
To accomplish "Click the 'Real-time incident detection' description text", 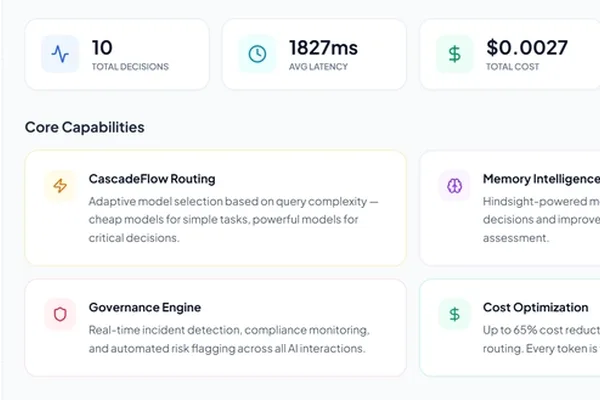I will [229, 339].
